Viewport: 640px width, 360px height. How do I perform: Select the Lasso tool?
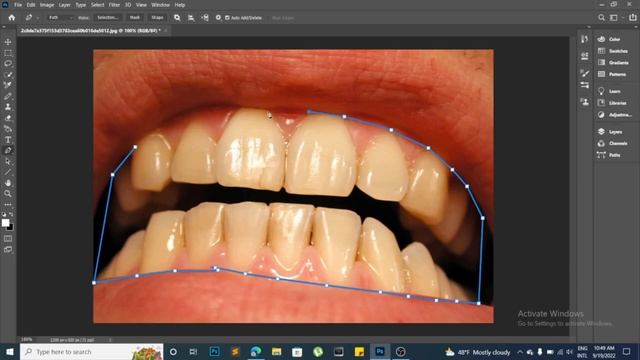coord(8,64)
